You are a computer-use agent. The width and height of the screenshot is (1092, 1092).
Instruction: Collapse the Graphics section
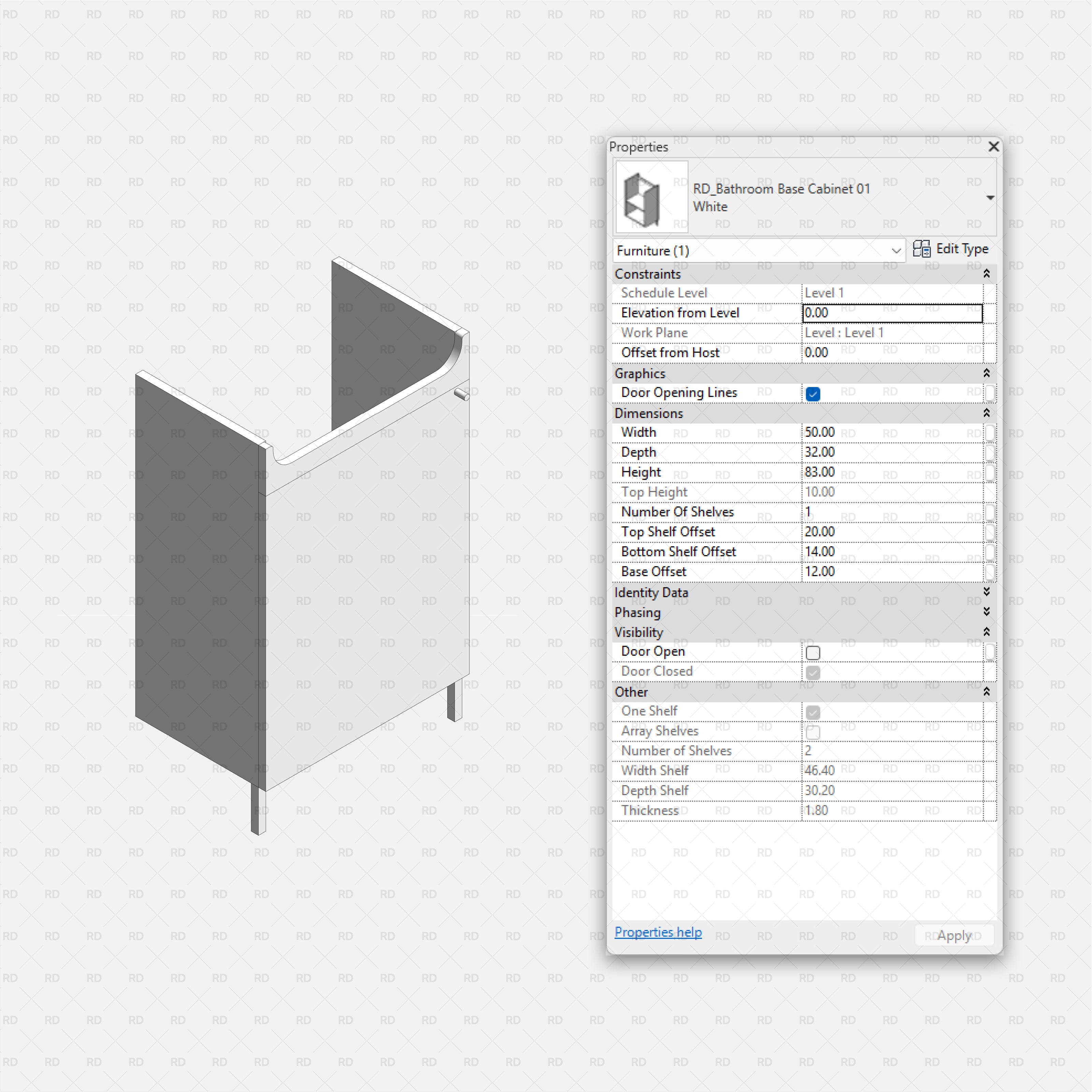[x=986, y=374]
